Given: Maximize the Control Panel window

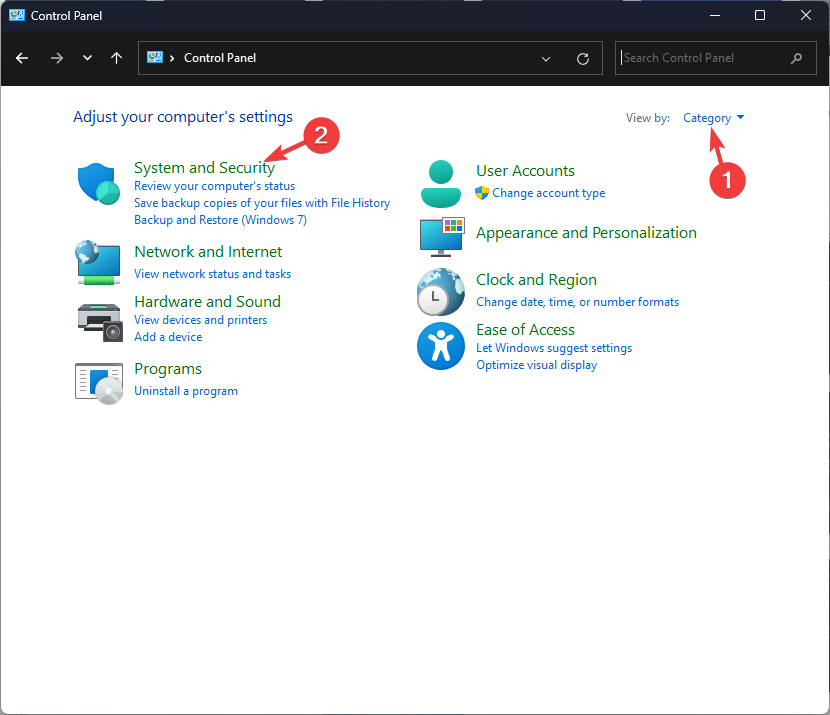Looking at the screenshot, I should pyautogui.click(x=760, y=15).
